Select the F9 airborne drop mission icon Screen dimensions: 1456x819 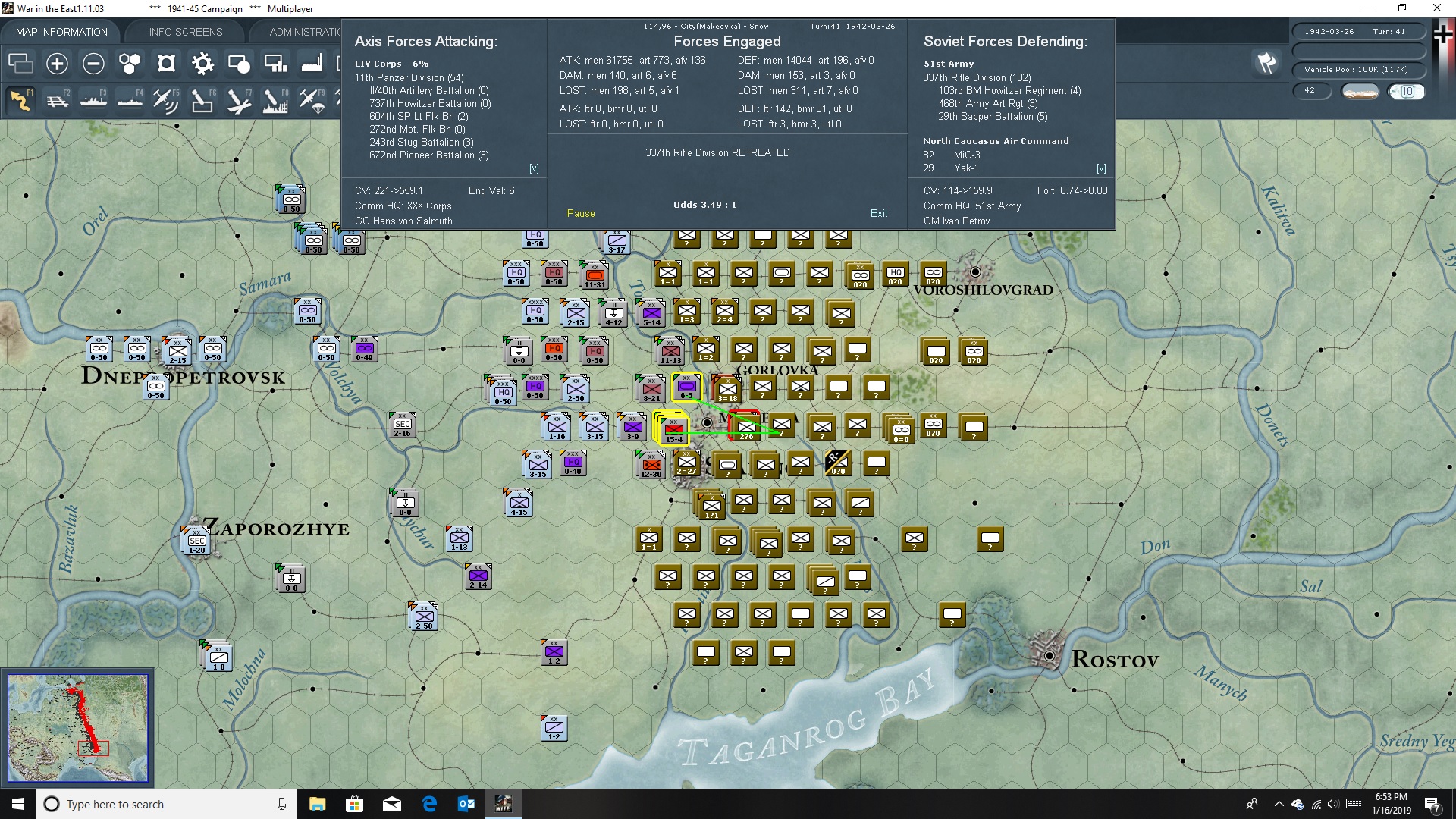312,100
